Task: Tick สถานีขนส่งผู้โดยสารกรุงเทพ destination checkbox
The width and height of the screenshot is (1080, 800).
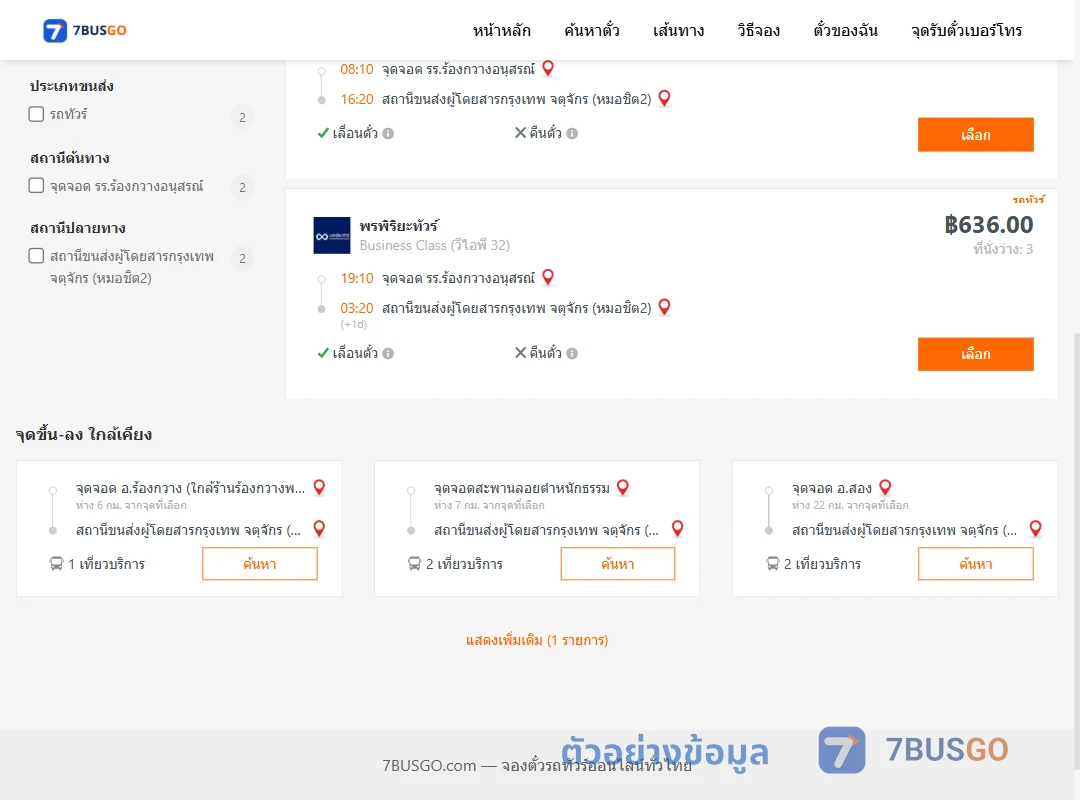Action: [x=37, y=256]
